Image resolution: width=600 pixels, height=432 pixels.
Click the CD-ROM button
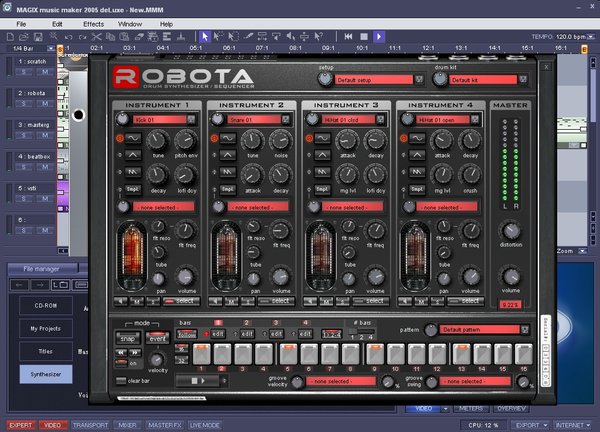pos(46,305)
